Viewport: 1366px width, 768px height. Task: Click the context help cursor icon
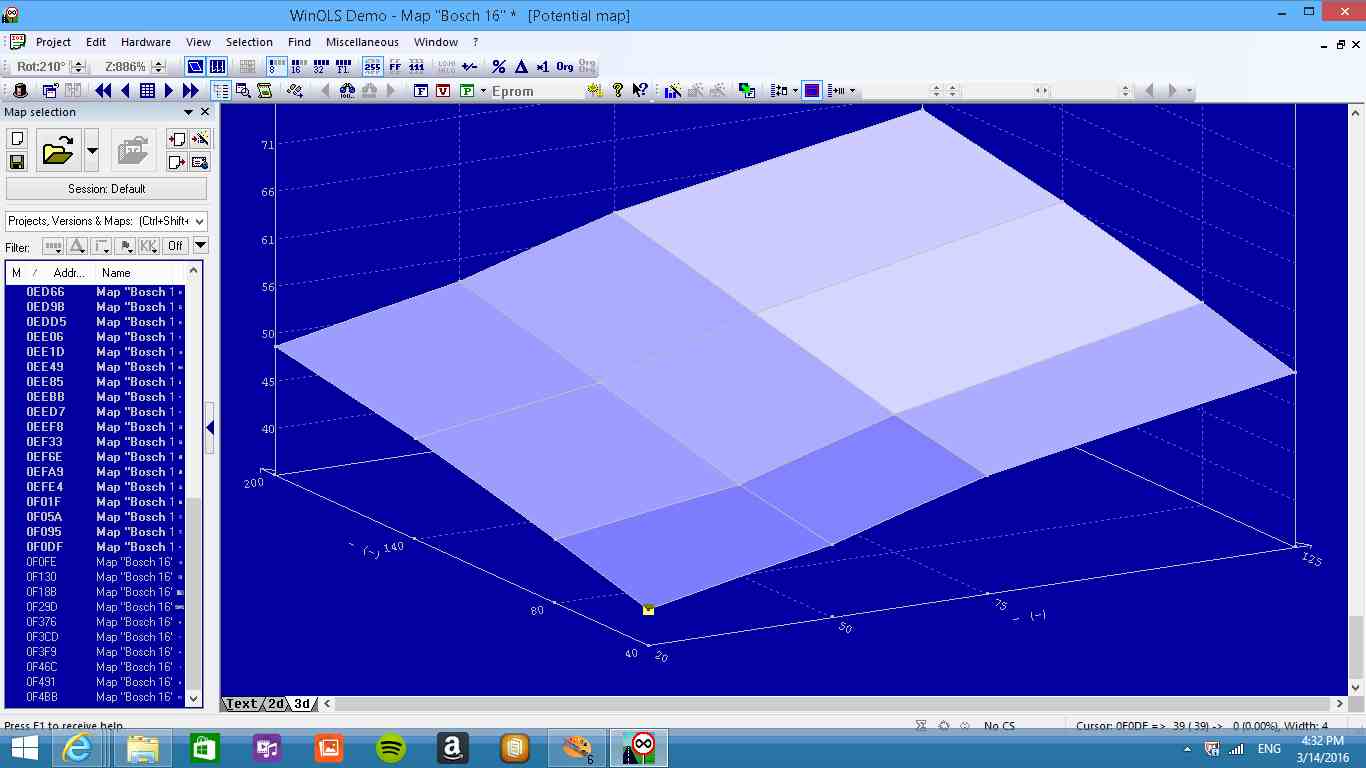(640, 91)
